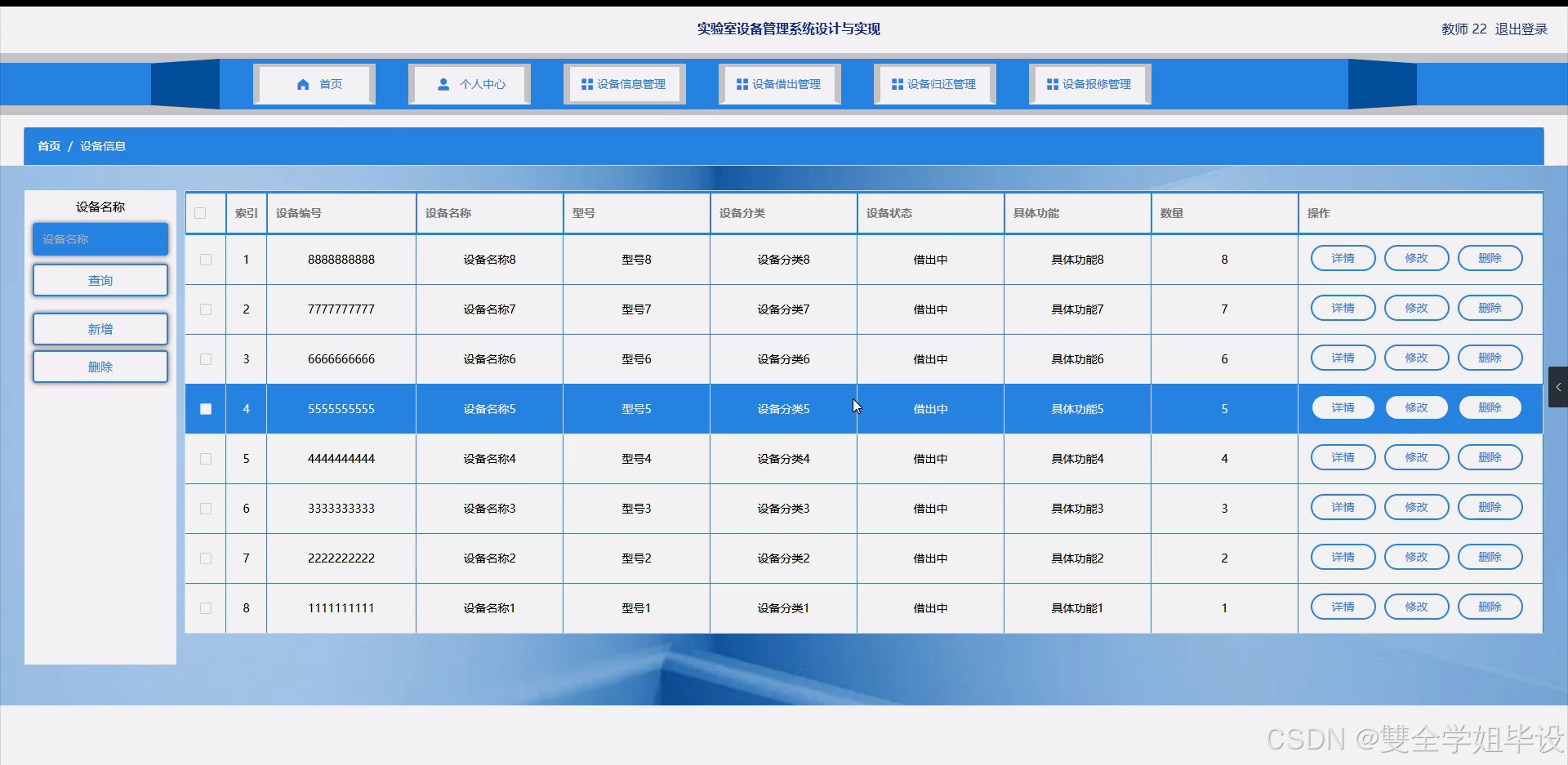Open 设备信息管理 via its grid icon
1568x765 pixels.
click(x=586, y=84)
